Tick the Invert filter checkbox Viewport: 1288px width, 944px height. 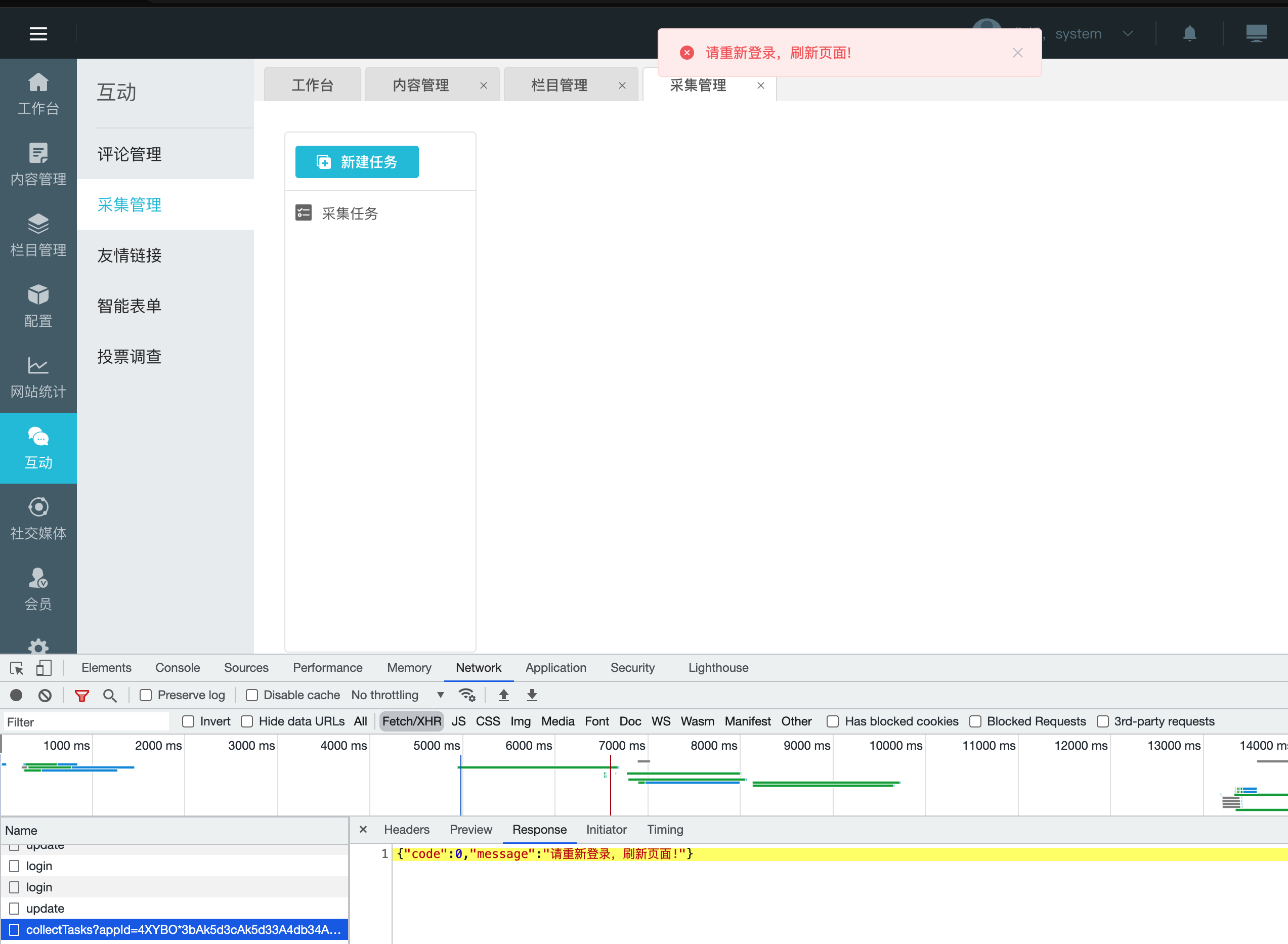[189, 722]
